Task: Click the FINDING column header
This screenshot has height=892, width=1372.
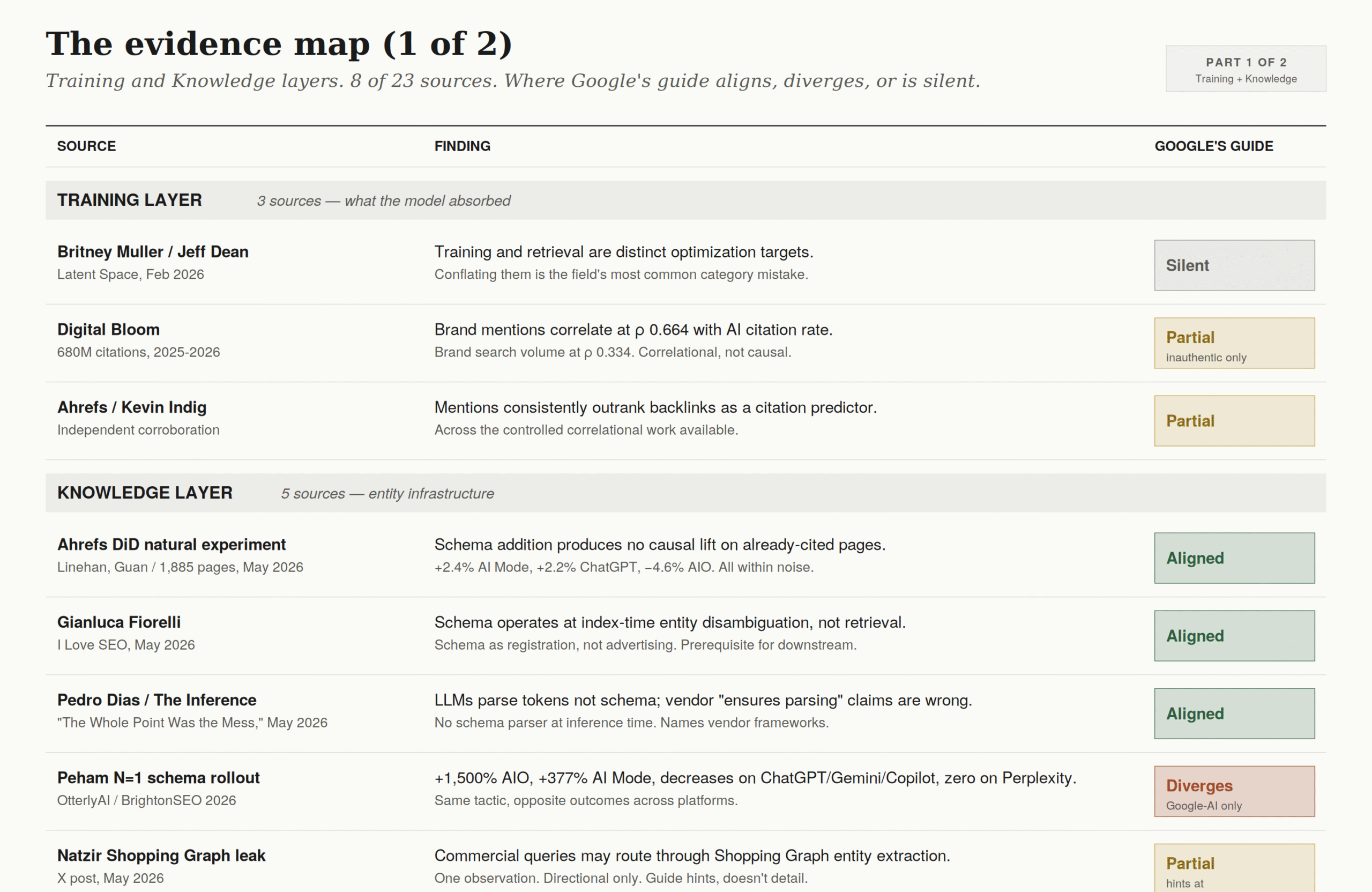Action: click(x=463, y=146)
